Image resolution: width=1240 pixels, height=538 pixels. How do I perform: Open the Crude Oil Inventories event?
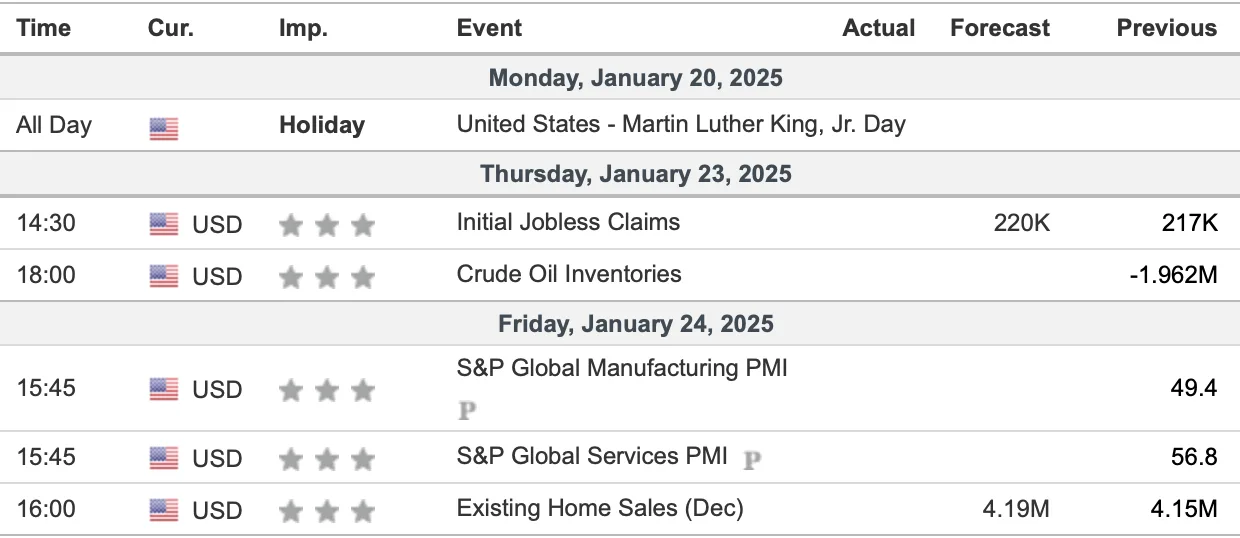569,274
